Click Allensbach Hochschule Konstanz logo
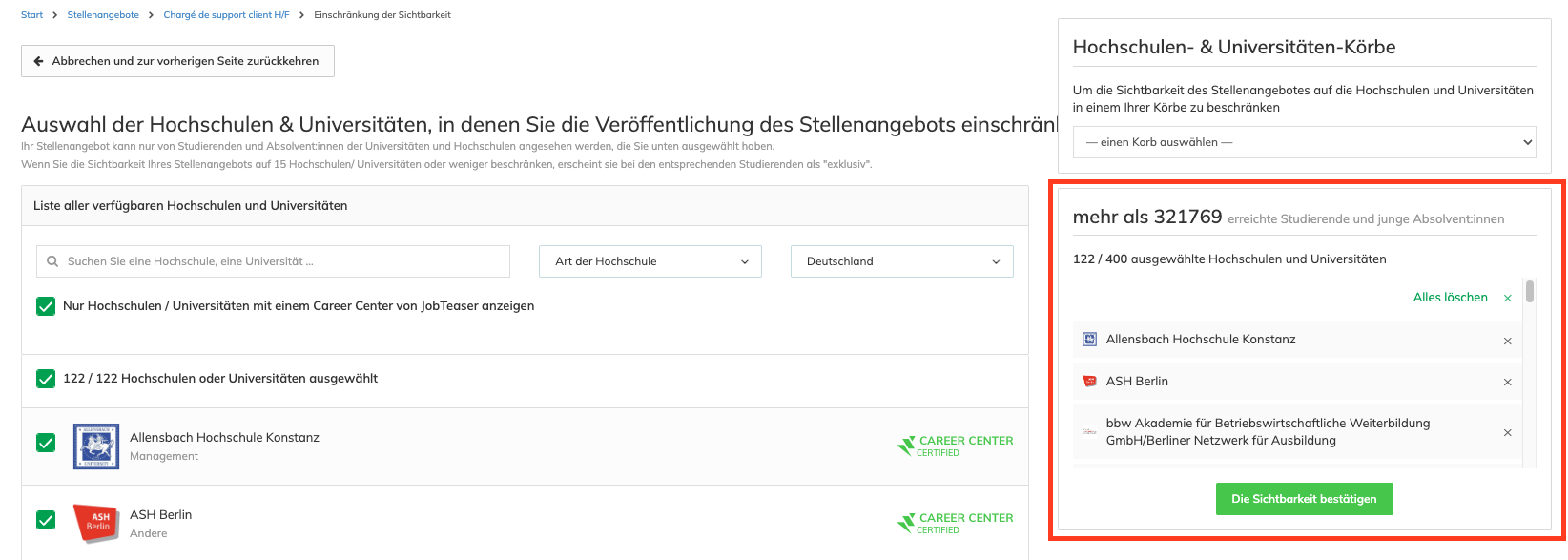 click(96, 446)
